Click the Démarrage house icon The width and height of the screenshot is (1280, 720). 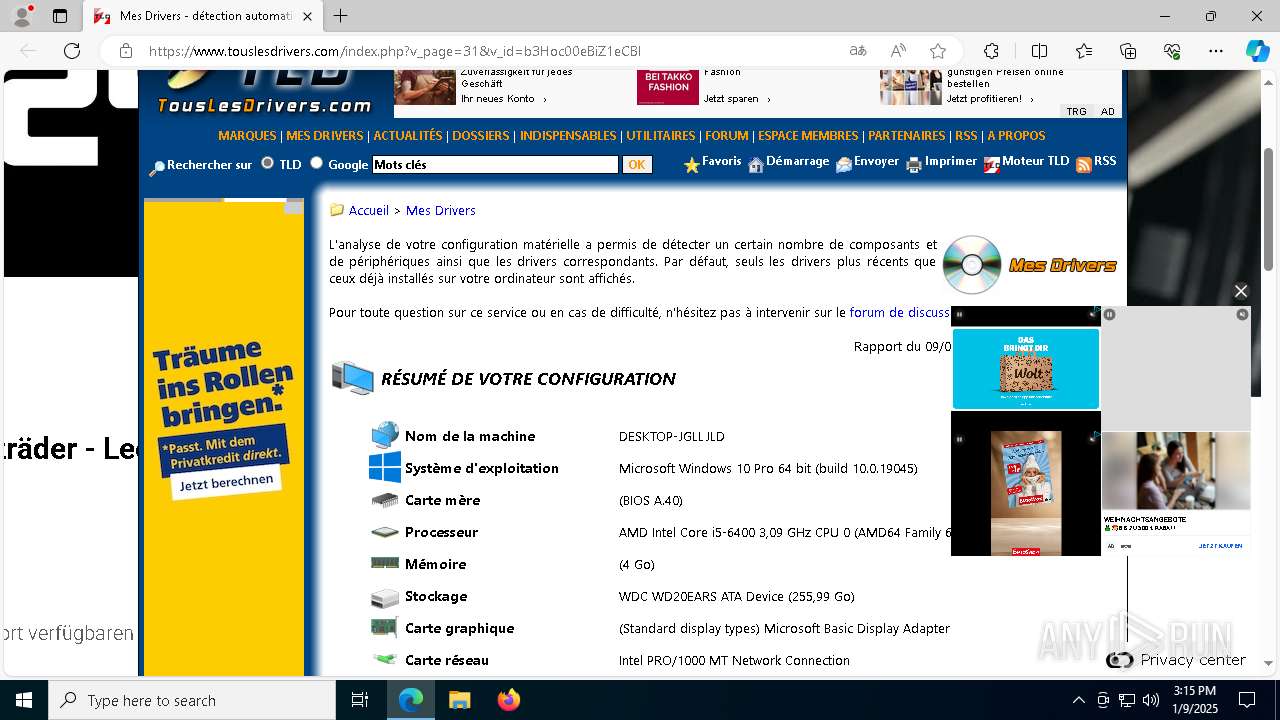(756, 164)
